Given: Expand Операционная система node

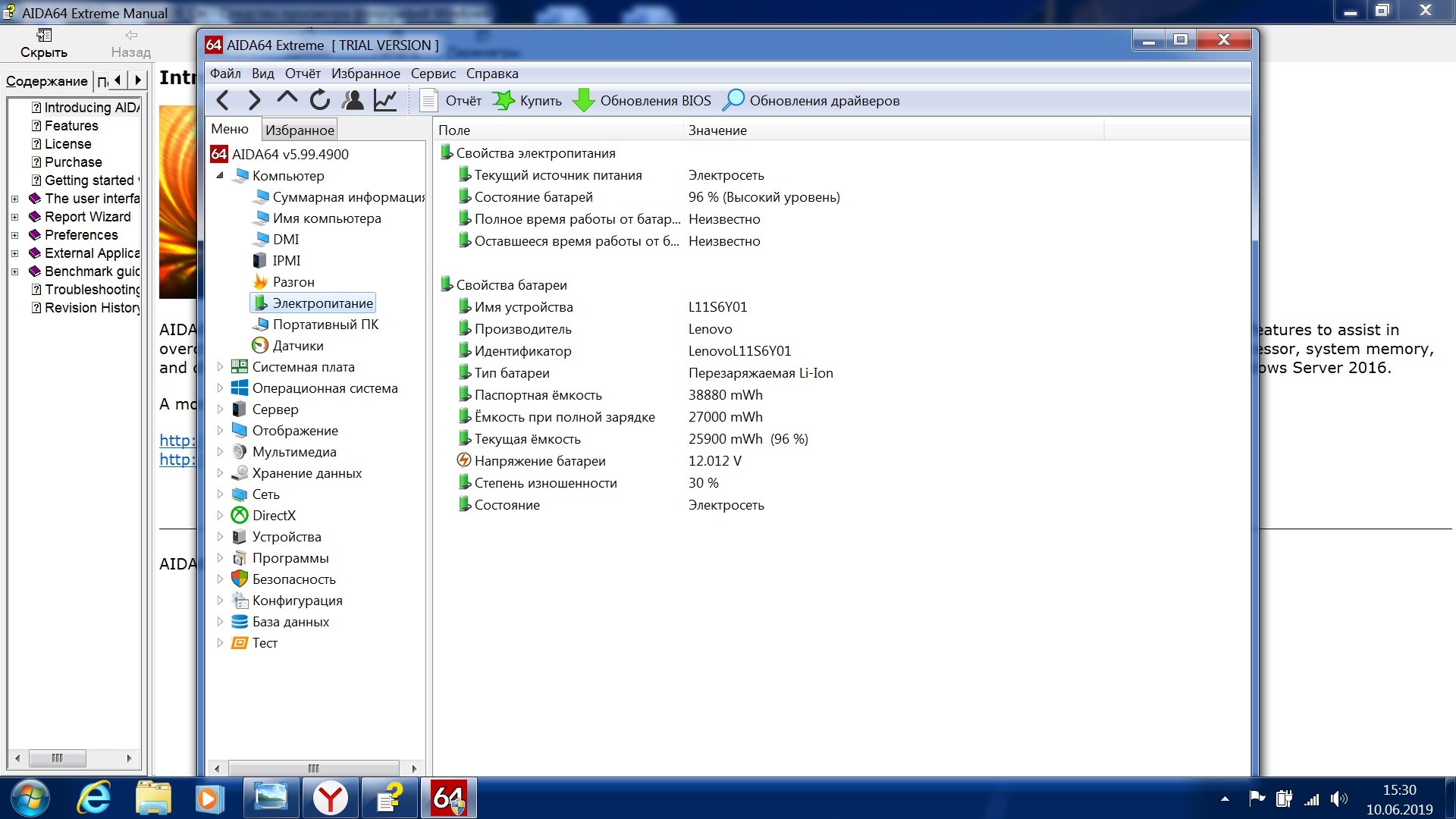Looking at the screenshot, I should pyautogui.click(x=220, y=388).
